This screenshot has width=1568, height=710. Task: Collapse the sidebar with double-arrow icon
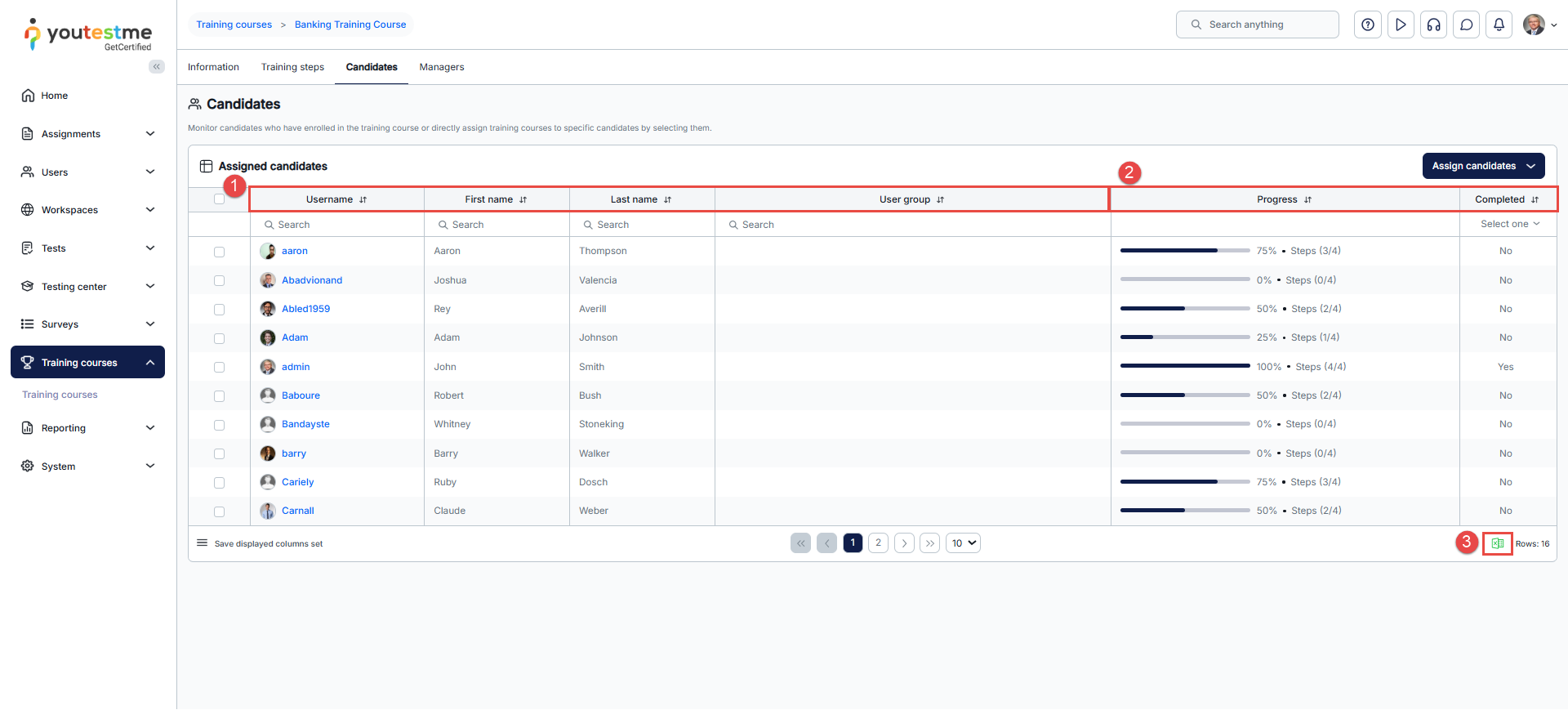[156, 67]
